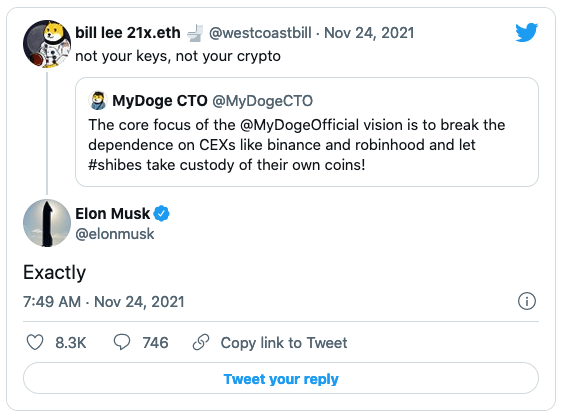Image resolution: width=562 pixels, height=418 pixels.
Task: Click the Twitter bird logo
Action: point(527,32)
